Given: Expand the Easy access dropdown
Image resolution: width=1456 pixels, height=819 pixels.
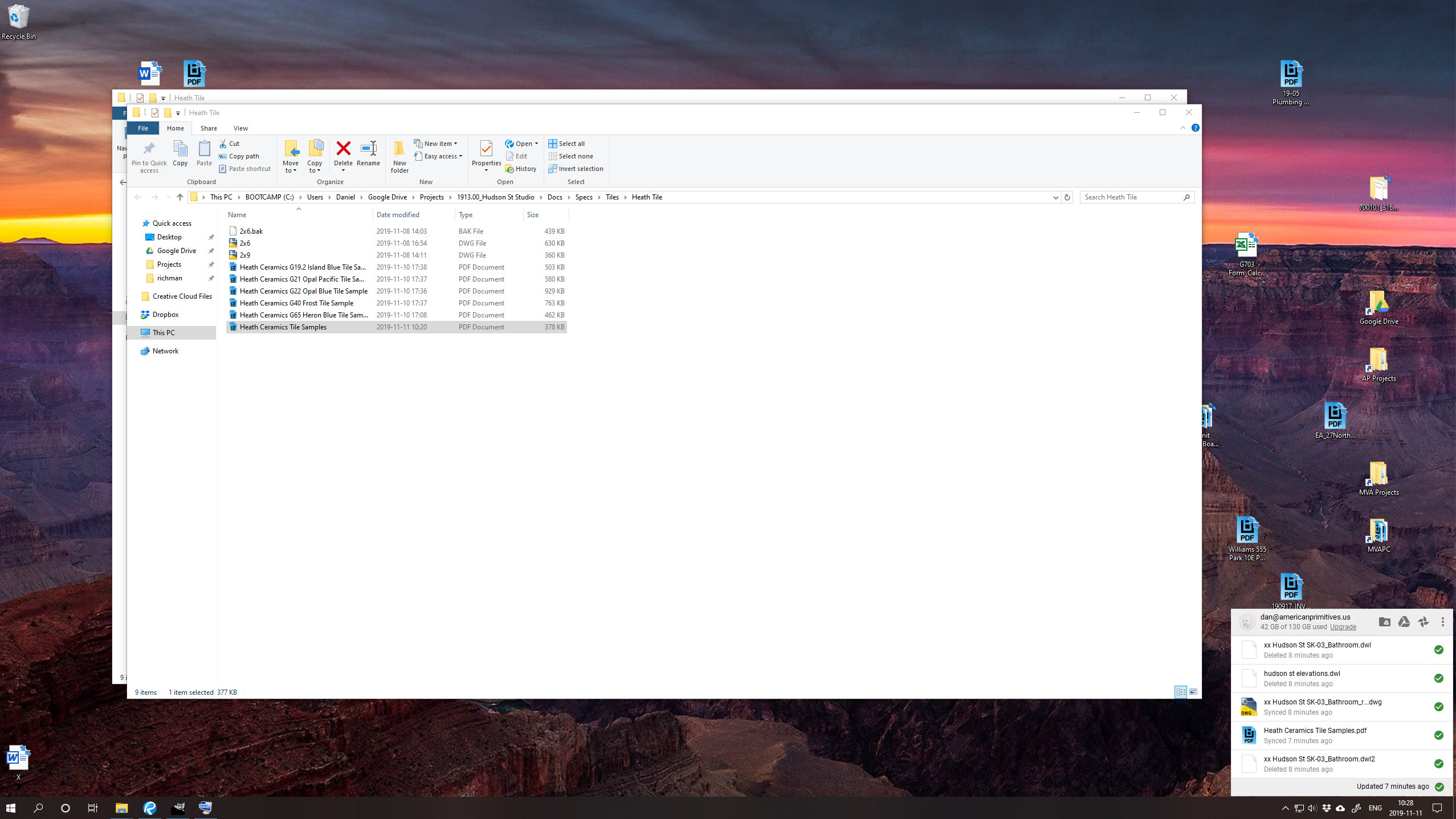Looking at the screenshot, I should click(438, 156).
